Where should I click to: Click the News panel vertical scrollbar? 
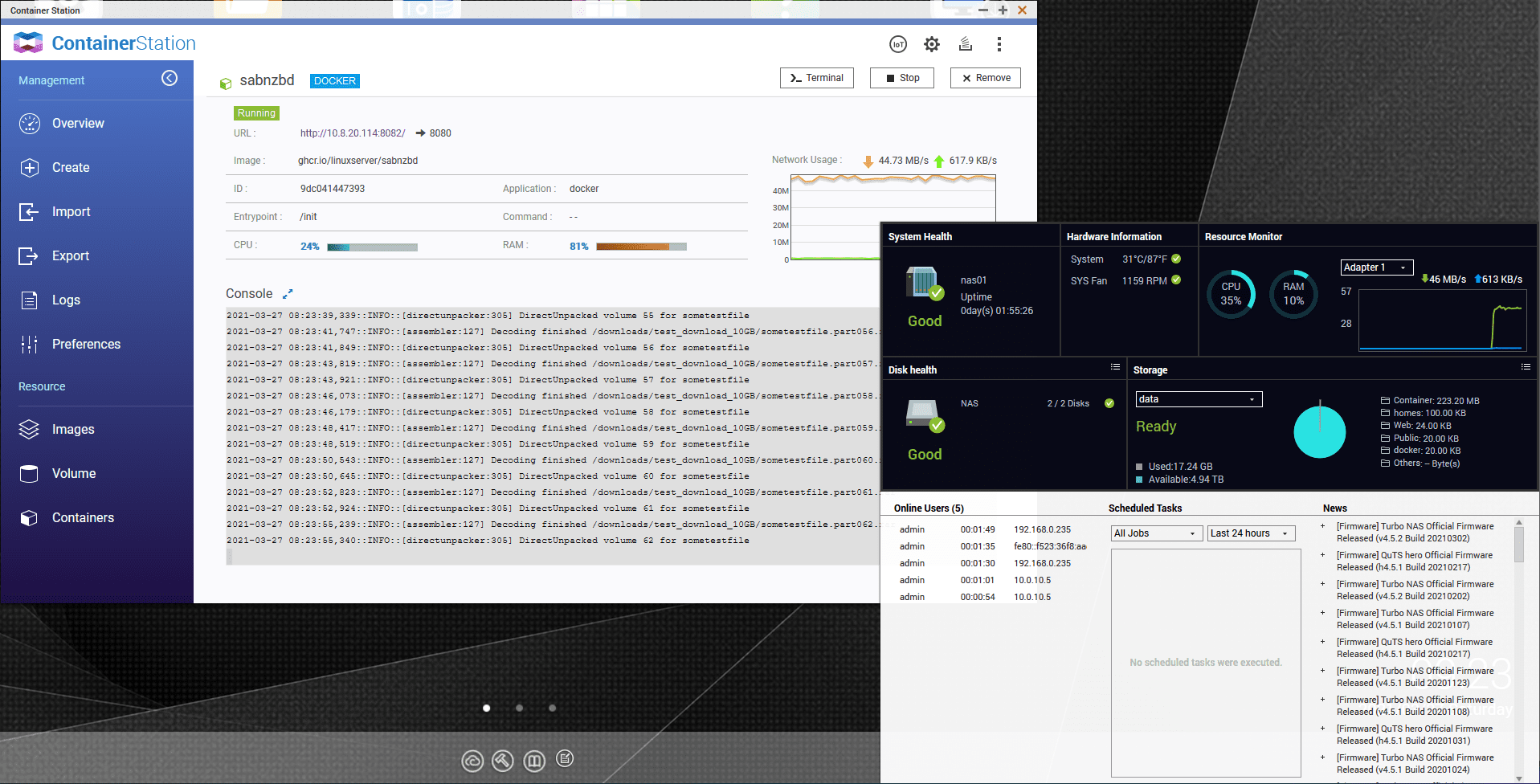point(1518,543)
